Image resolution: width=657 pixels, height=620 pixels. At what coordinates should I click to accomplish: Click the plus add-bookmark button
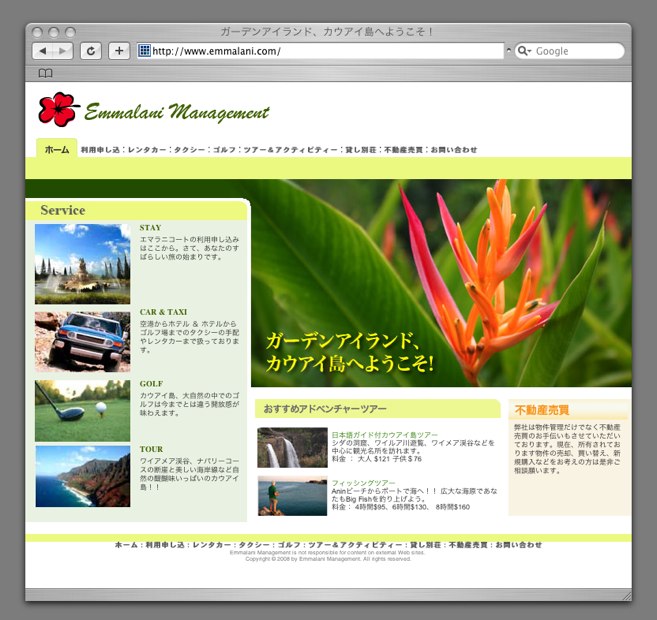[119, 51]
